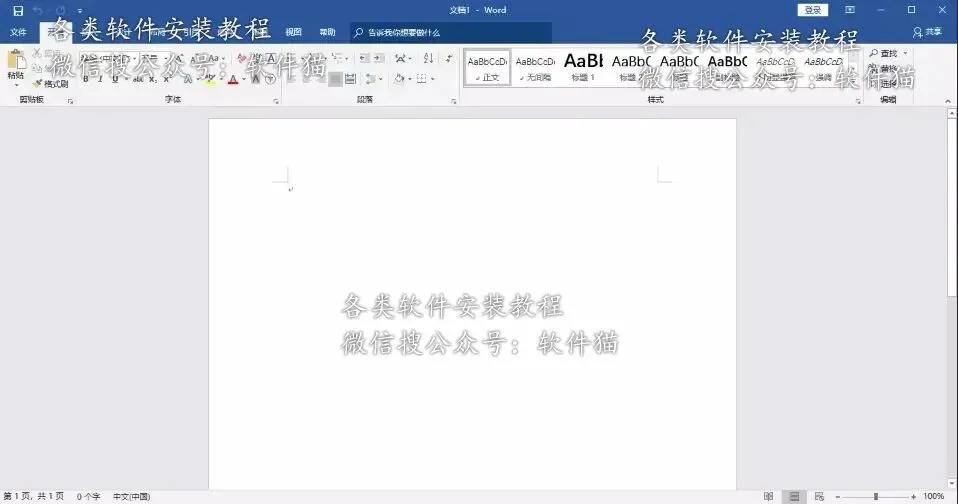Click the 共享 (Share) button
Image resolution: width=958 pixels, height=504 pixels.
927,32
